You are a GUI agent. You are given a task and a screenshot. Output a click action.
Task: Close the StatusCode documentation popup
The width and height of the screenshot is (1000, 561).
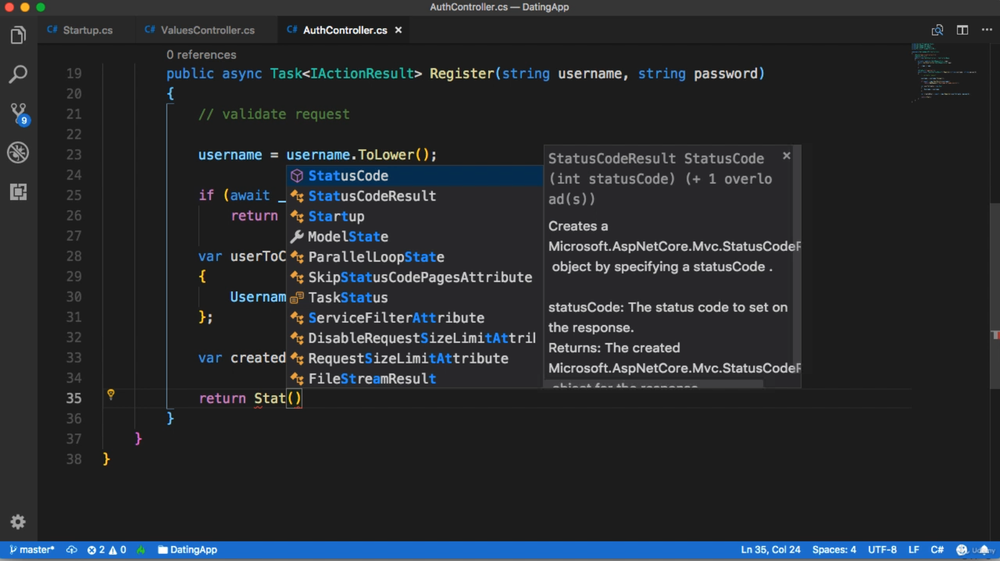click(786, 156)
